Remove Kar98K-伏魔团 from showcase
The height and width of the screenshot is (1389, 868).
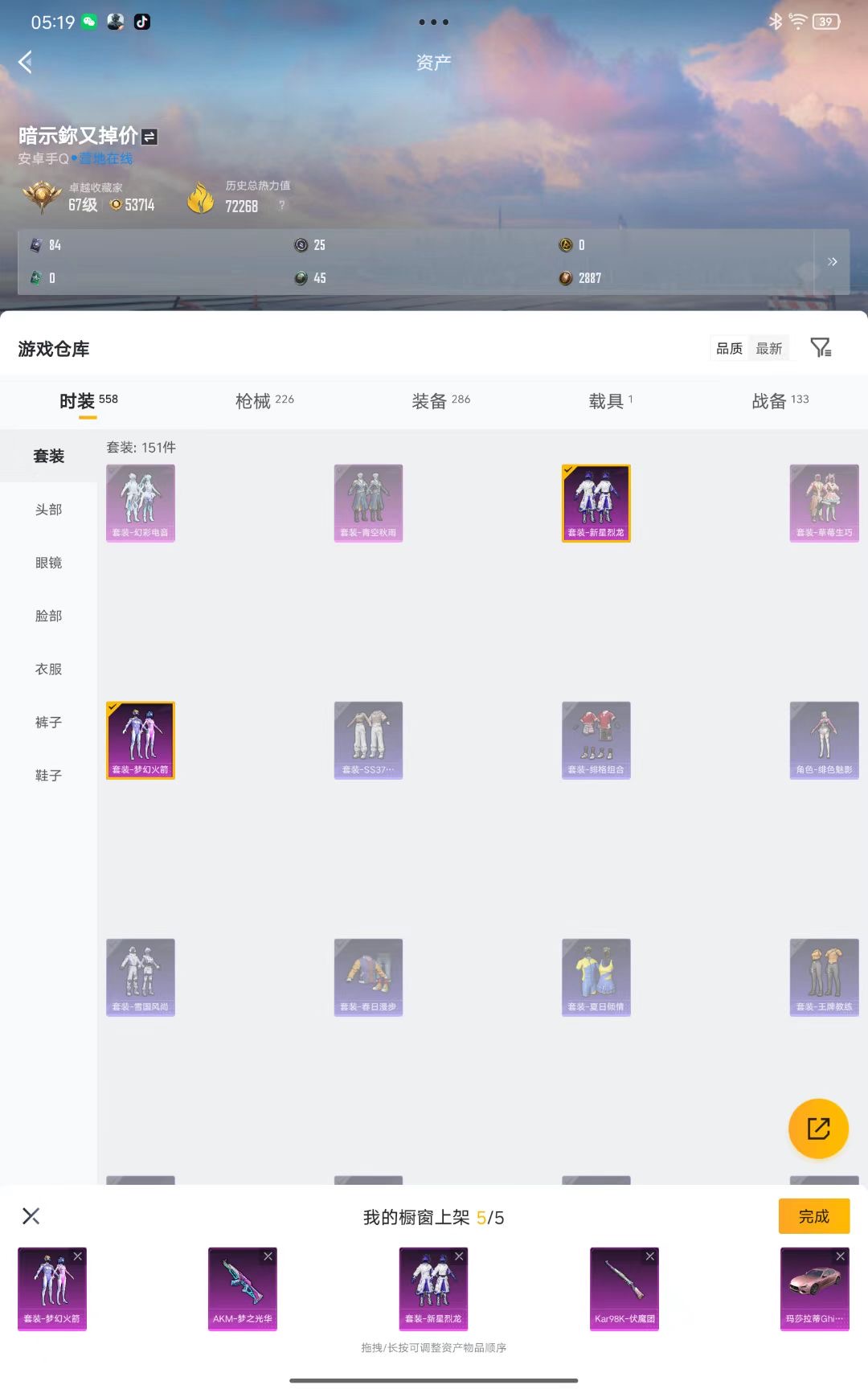point(649,1256)
